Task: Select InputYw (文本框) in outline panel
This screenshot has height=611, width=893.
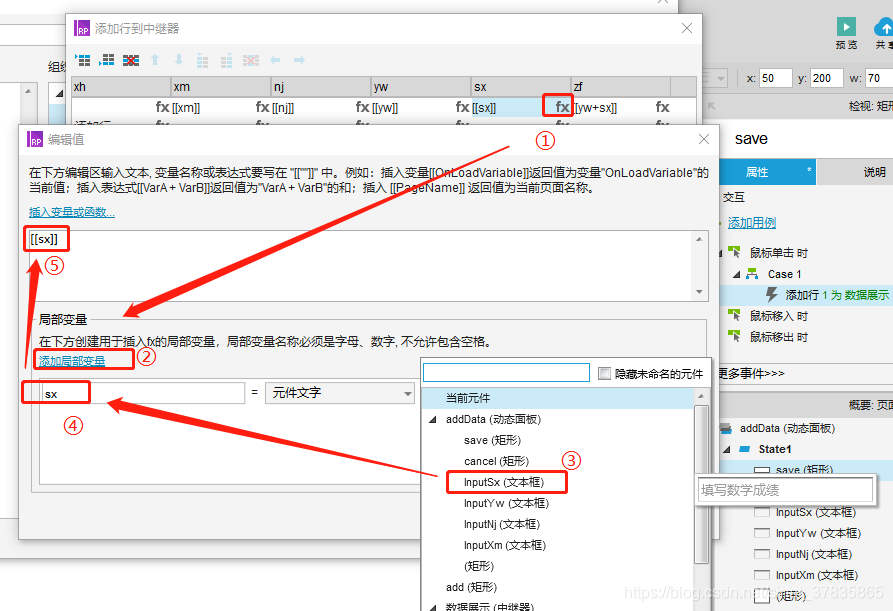Action: (818, 533)
